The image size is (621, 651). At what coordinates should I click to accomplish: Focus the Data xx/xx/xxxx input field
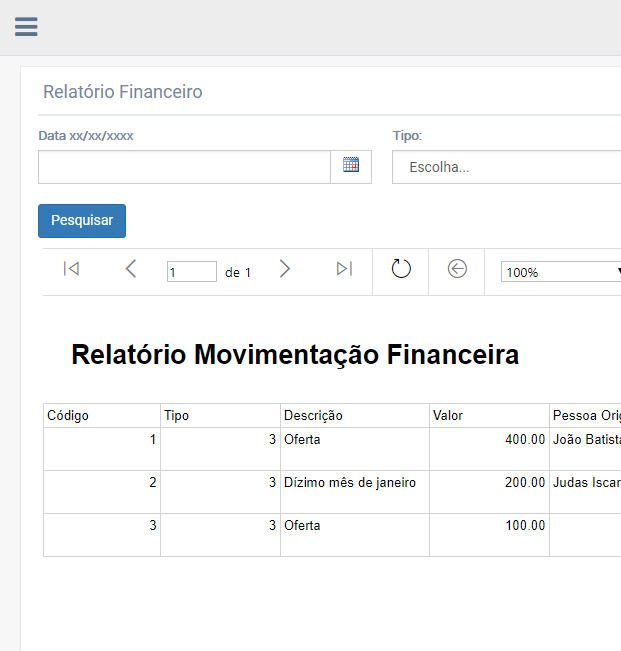point(184,167)
